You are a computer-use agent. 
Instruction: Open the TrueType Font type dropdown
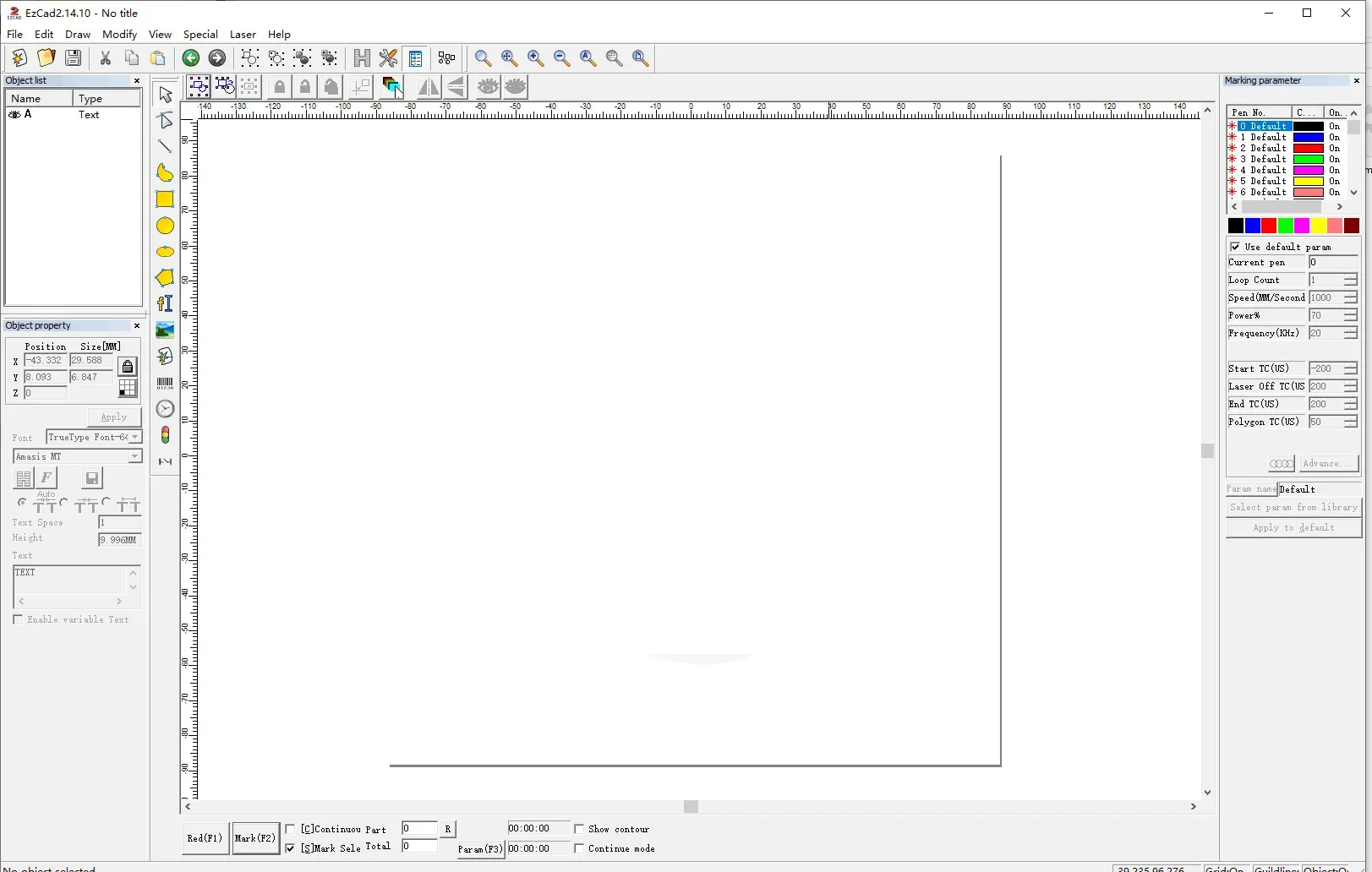pyautogui.click(x=135, y=437)
